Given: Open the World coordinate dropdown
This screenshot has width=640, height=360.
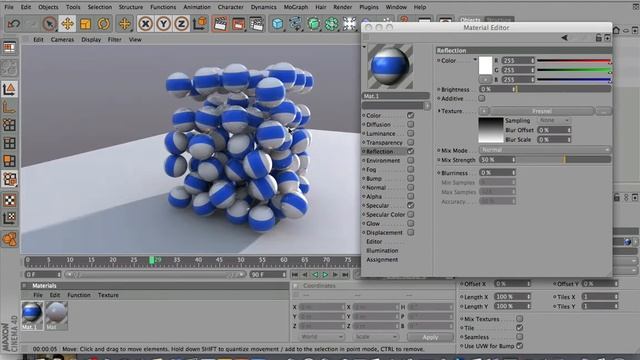Looking at the screenshot, I should [x=321, y=337].
